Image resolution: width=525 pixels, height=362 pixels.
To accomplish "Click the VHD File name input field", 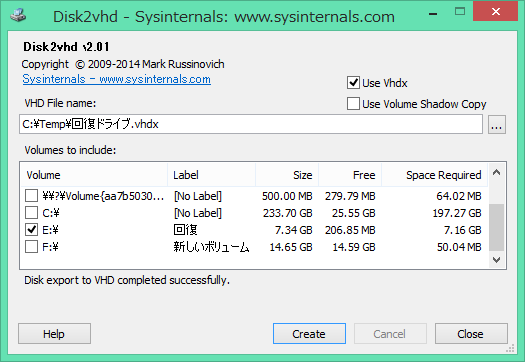I will point(251,124).
